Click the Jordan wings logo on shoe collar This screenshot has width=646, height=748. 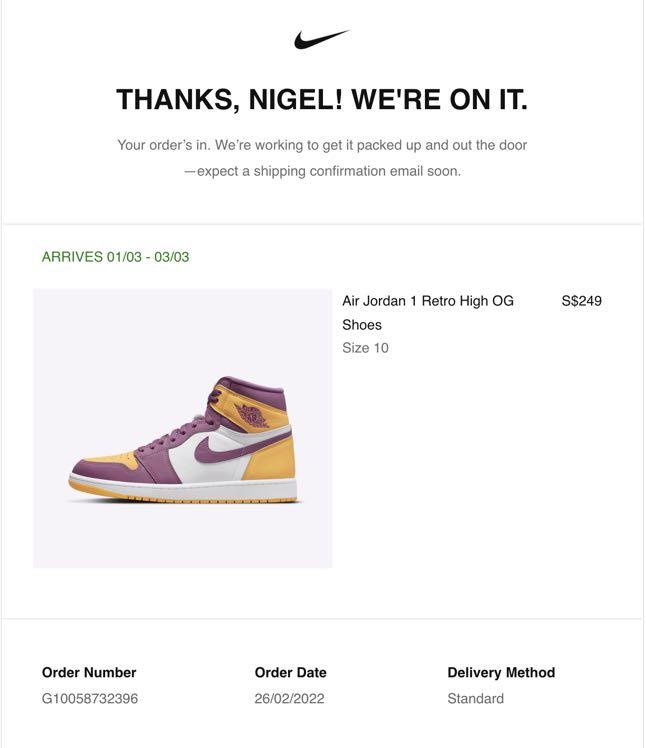(x=253, y=415)
